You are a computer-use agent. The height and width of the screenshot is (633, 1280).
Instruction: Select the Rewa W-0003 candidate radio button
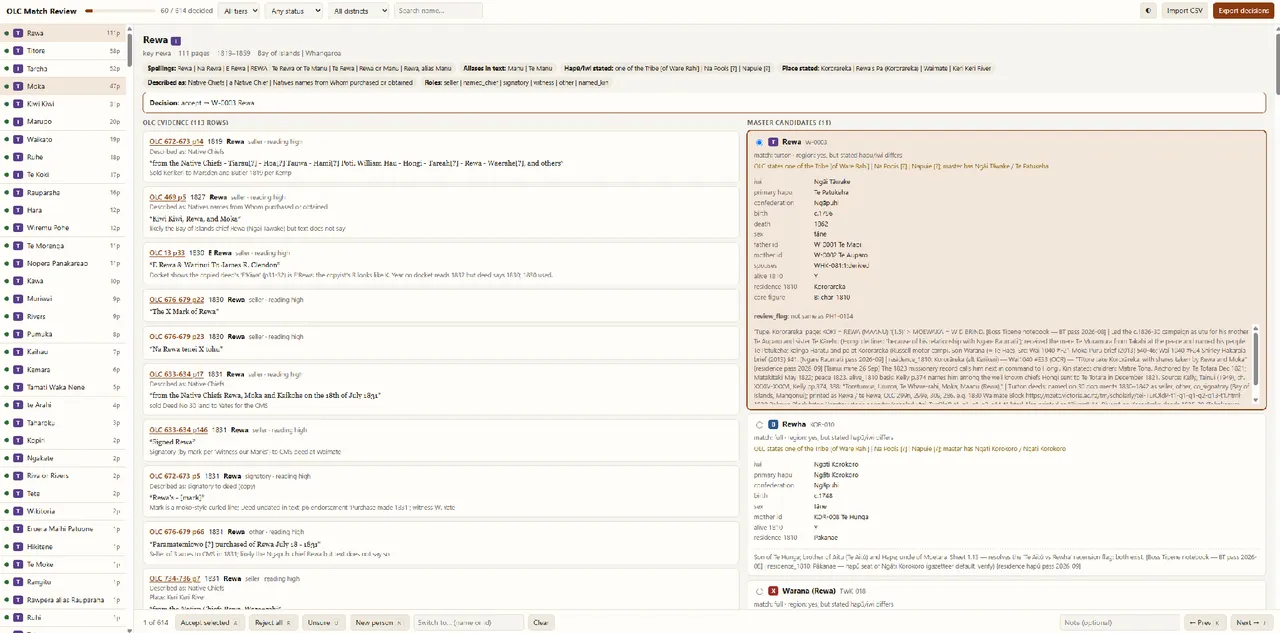[x=759, y=142]
